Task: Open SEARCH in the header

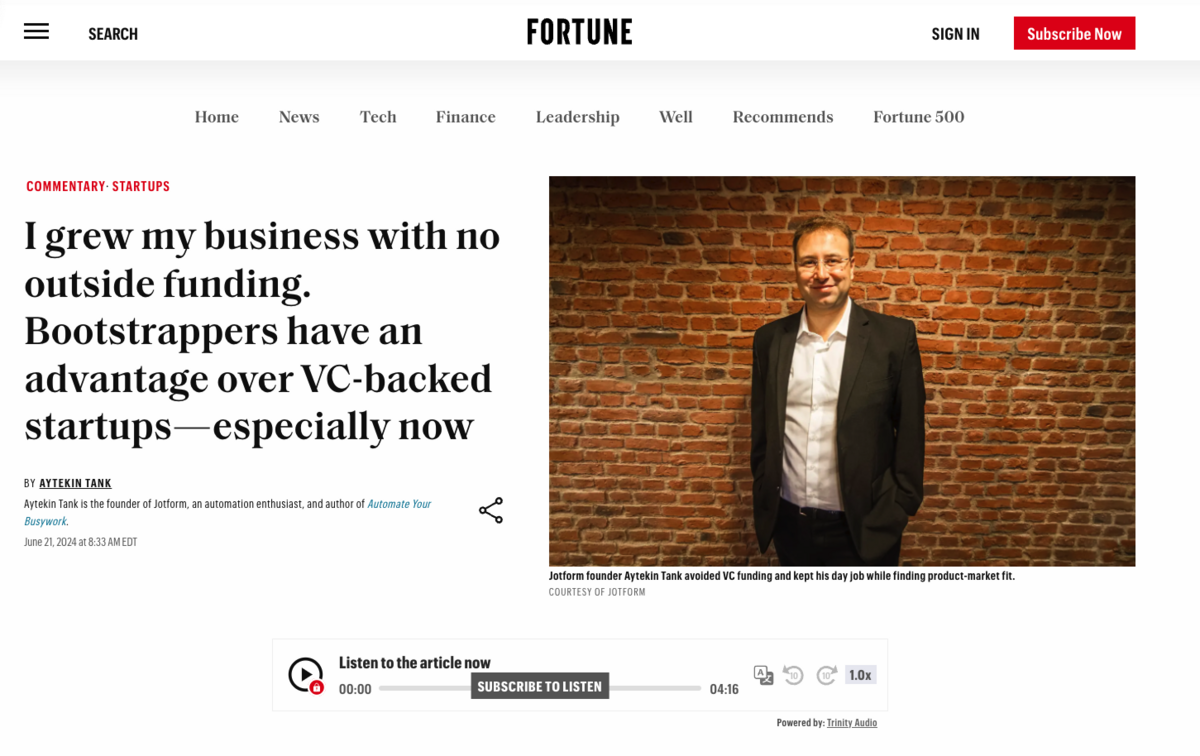Action: (x=113, y=34)
